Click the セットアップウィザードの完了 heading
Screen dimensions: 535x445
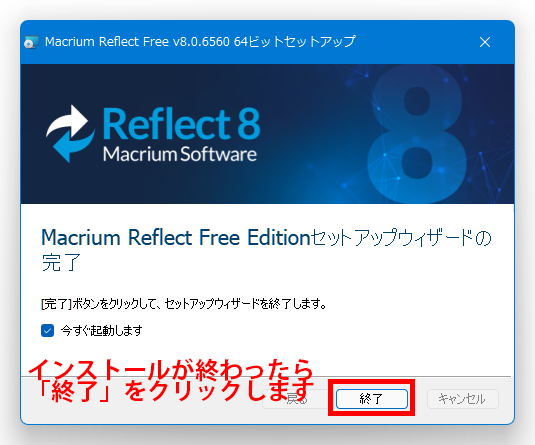click(x=266, y=249)
